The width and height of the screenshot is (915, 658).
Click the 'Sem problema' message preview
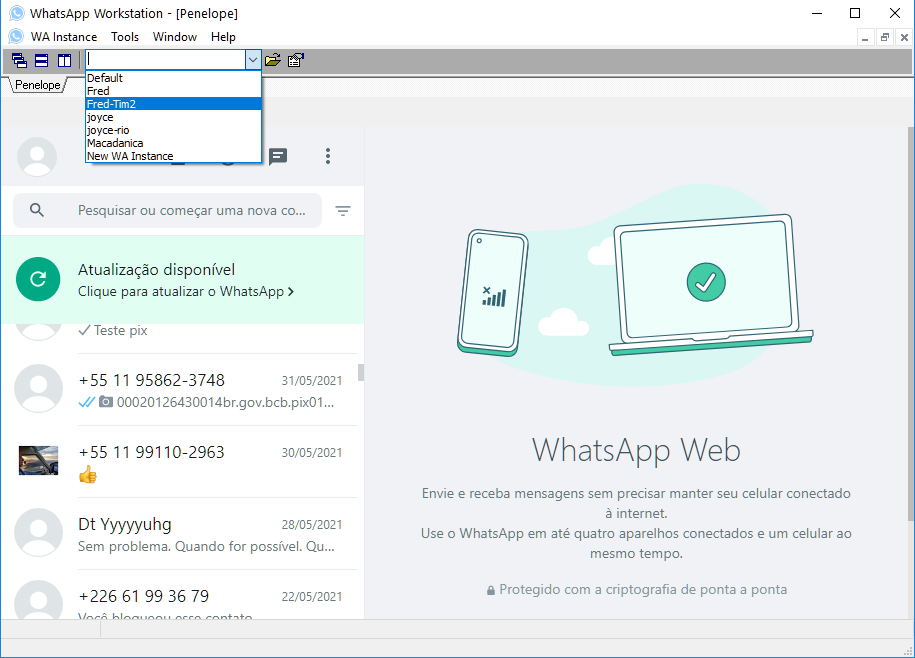pyautogui.click(x=206, y=547)
